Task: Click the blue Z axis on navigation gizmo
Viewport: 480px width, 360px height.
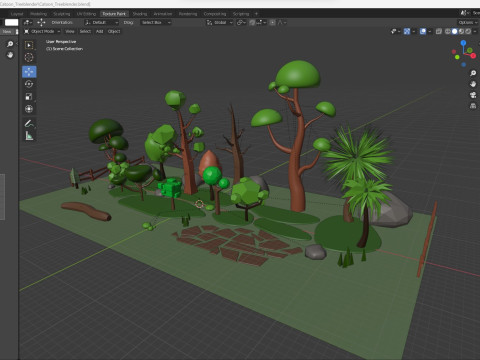Action: pos(463,43)
